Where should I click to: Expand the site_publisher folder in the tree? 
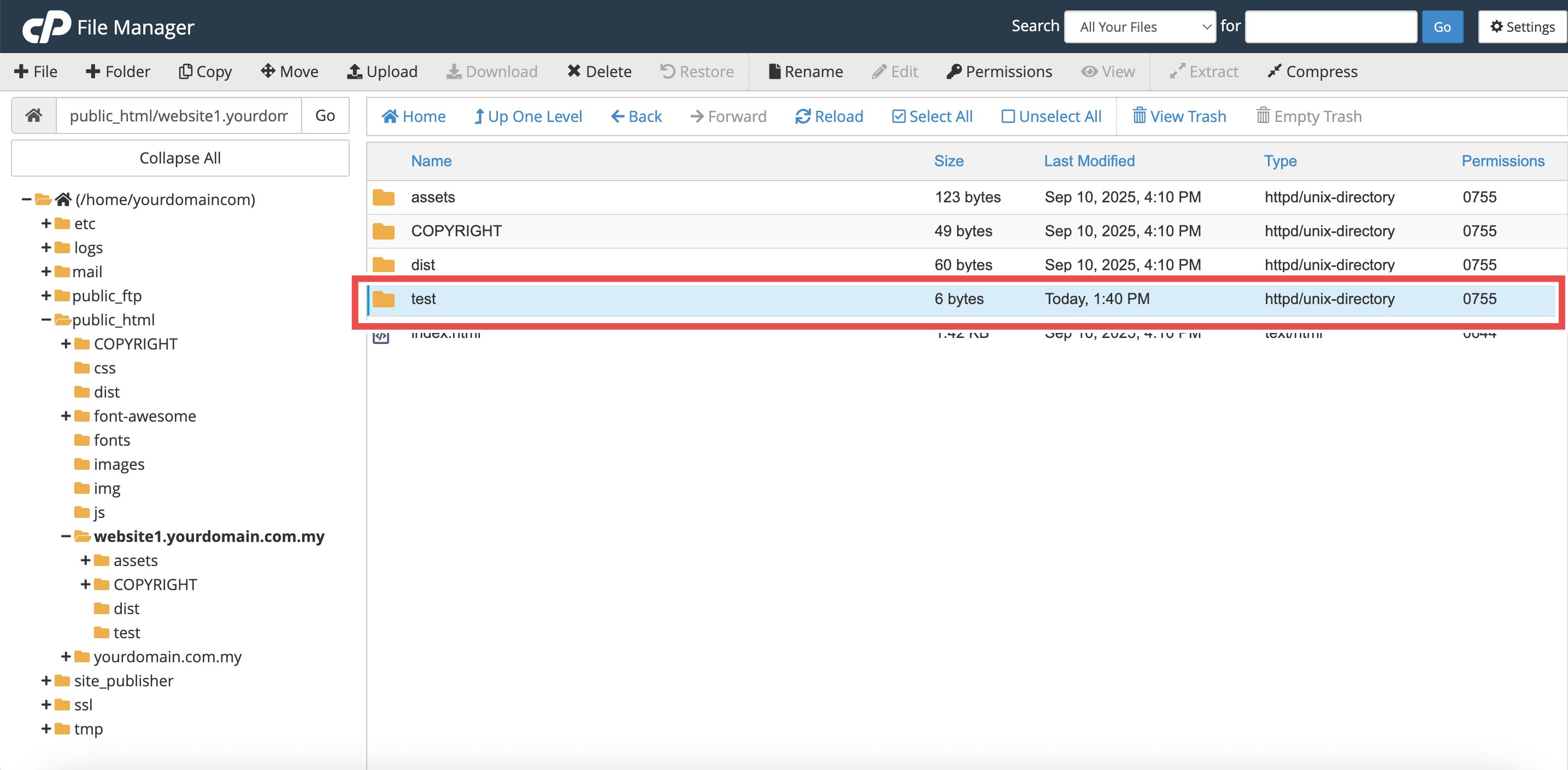coord(46,680)
